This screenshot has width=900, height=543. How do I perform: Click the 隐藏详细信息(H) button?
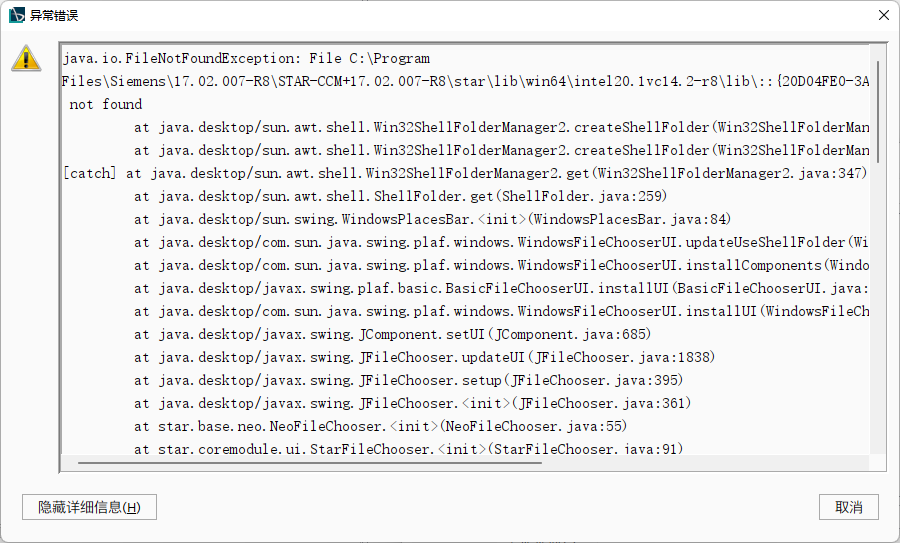tap(89, 507)
